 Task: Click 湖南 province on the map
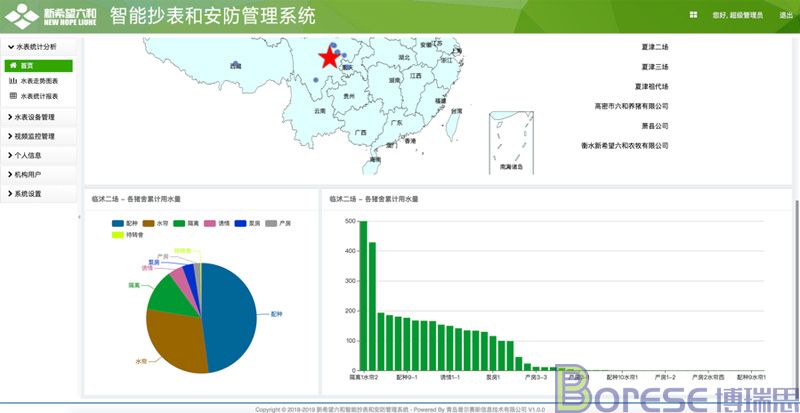pyautogui.click(x=393, y=80)
